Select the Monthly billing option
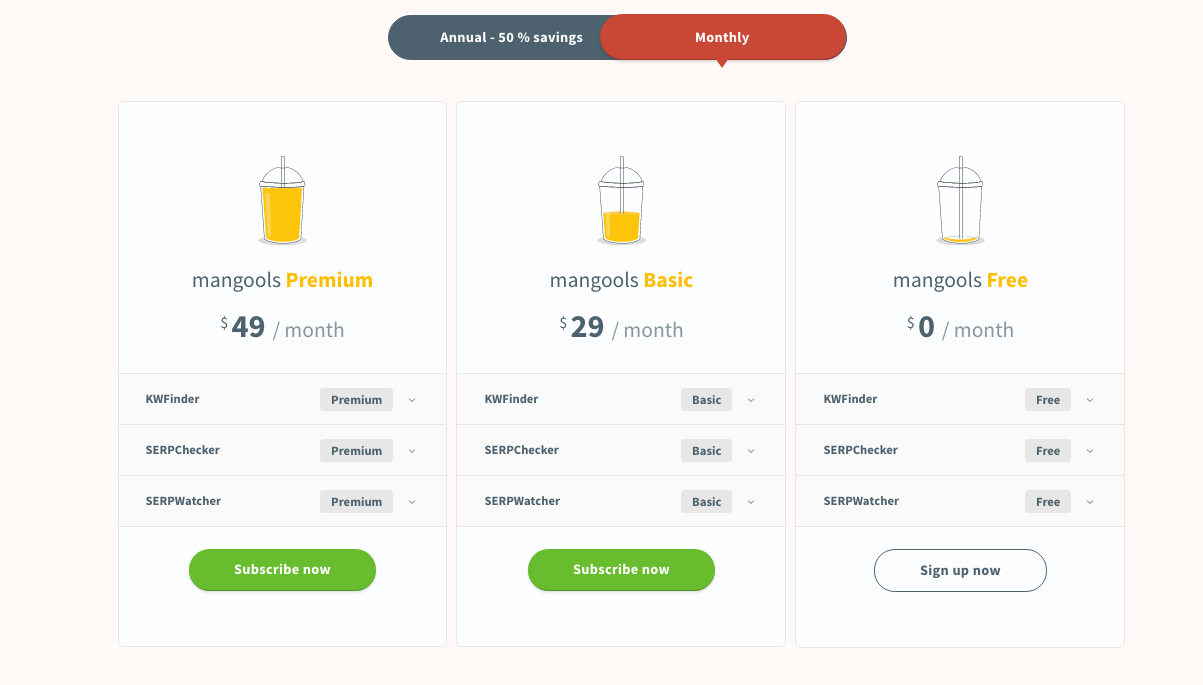 point(722,38)
